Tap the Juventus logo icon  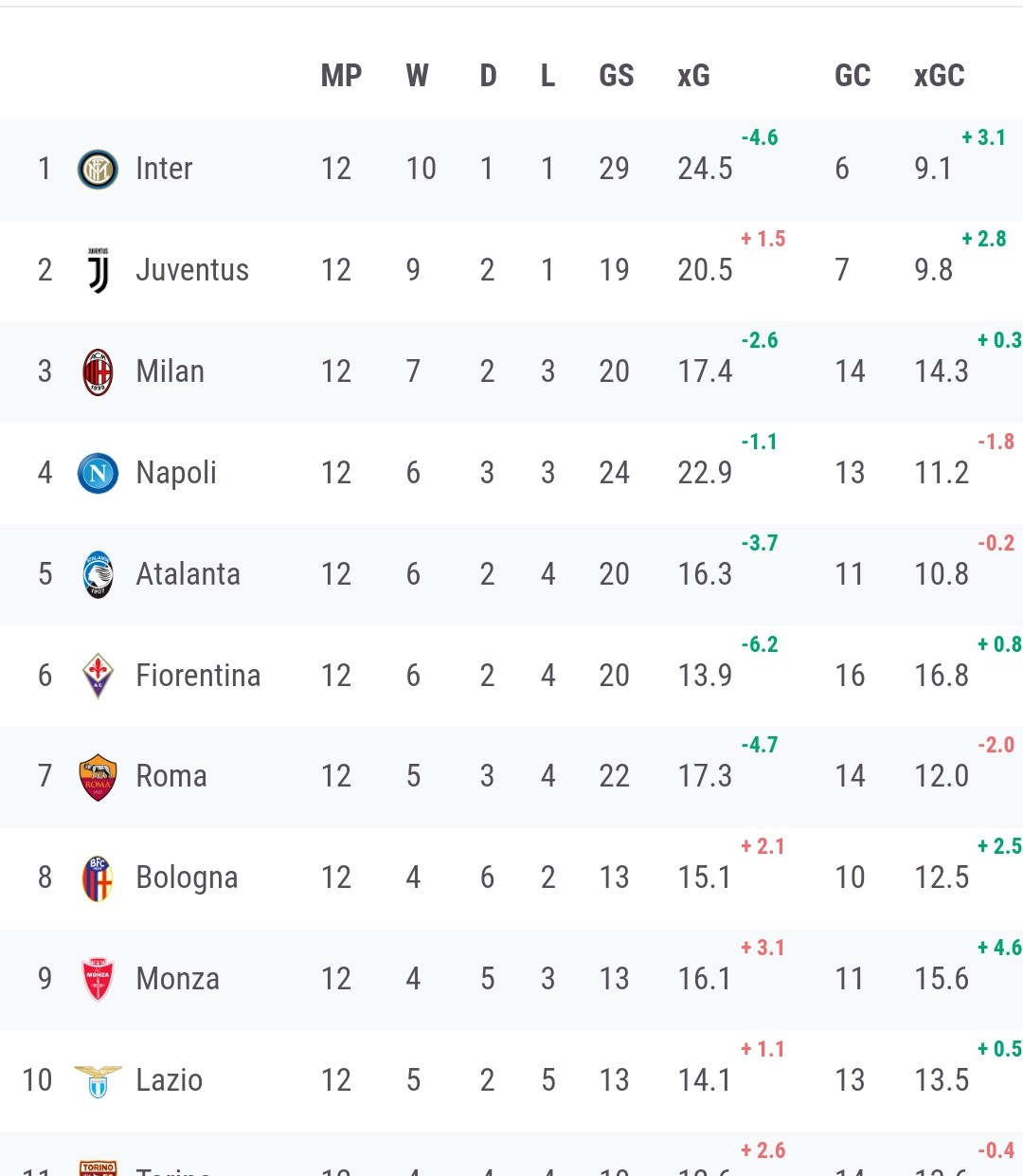[98, 271]
